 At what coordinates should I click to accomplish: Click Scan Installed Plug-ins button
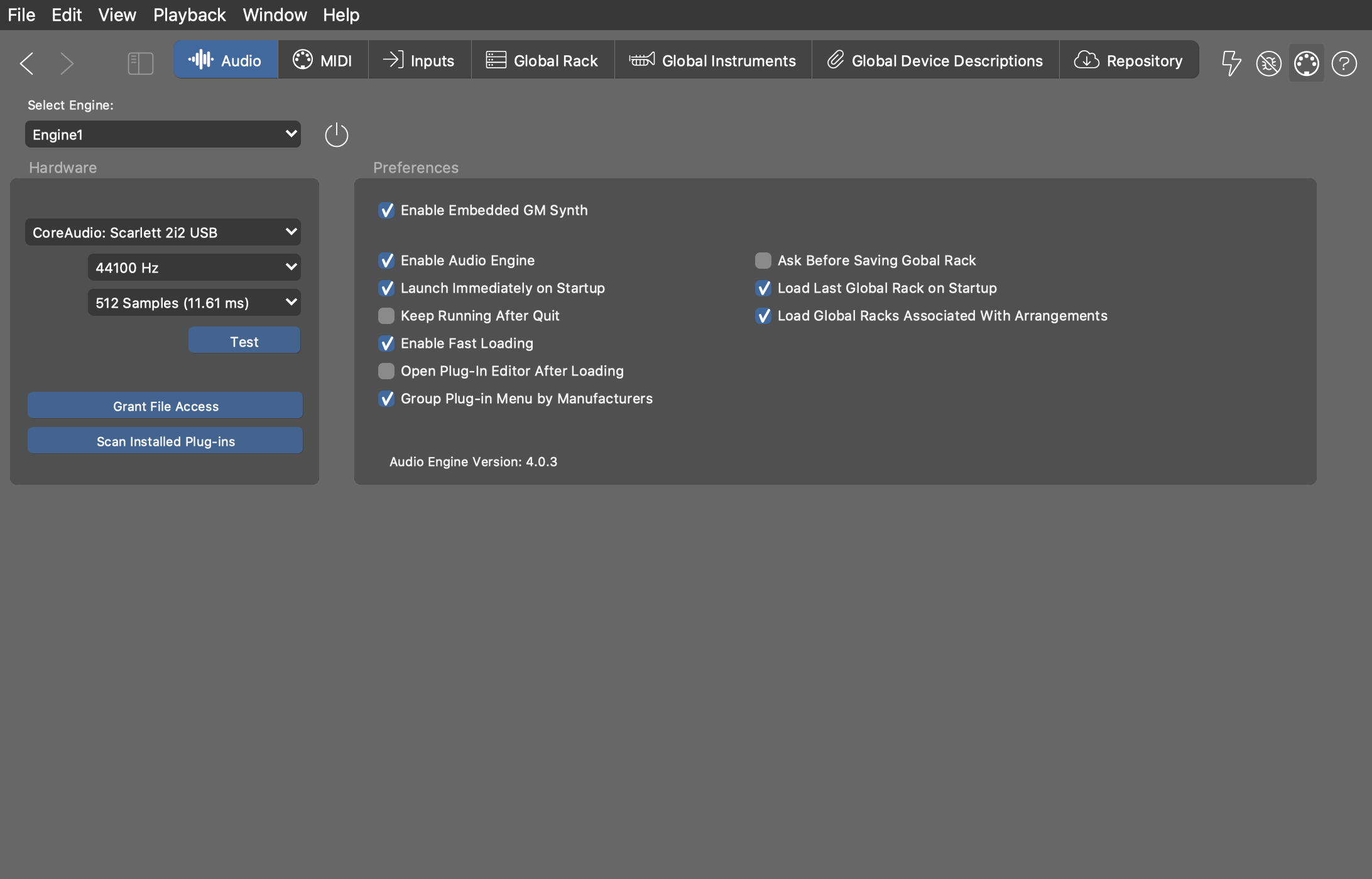click(x=165, y=441)
